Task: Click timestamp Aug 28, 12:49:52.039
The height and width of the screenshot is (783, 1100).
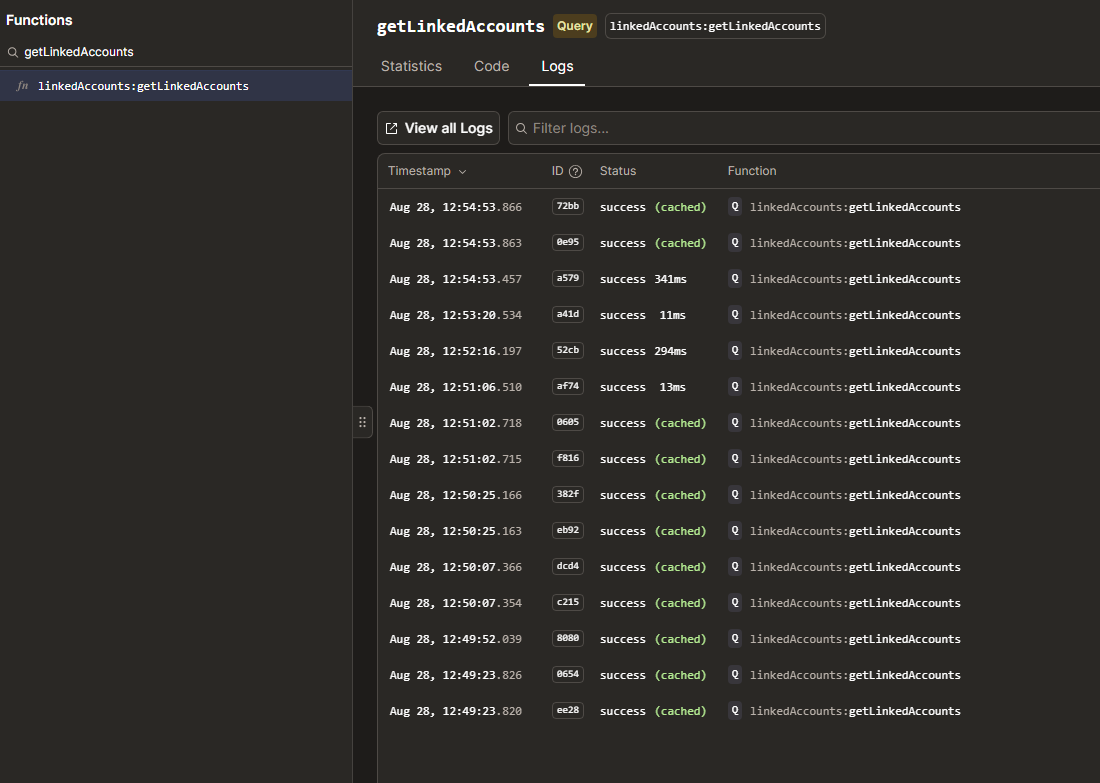Action: point(456,639)
